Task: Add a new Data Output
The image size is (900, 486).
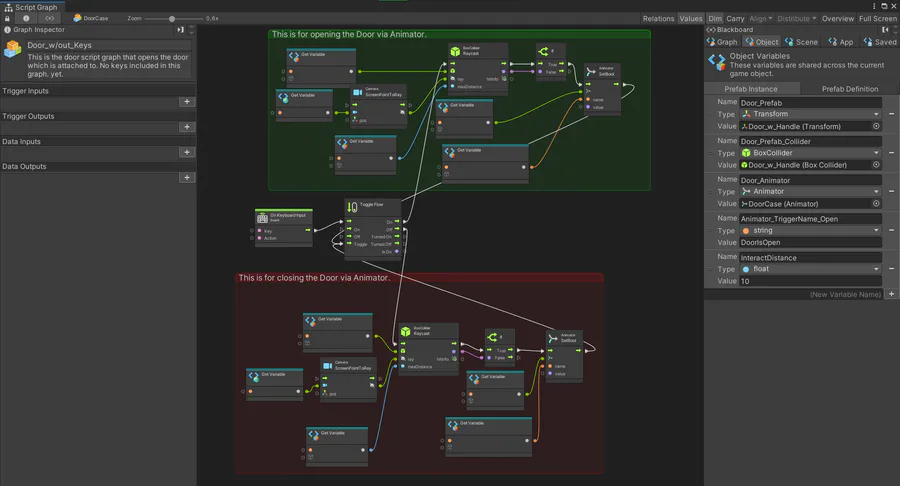Action: click(187, 177)
